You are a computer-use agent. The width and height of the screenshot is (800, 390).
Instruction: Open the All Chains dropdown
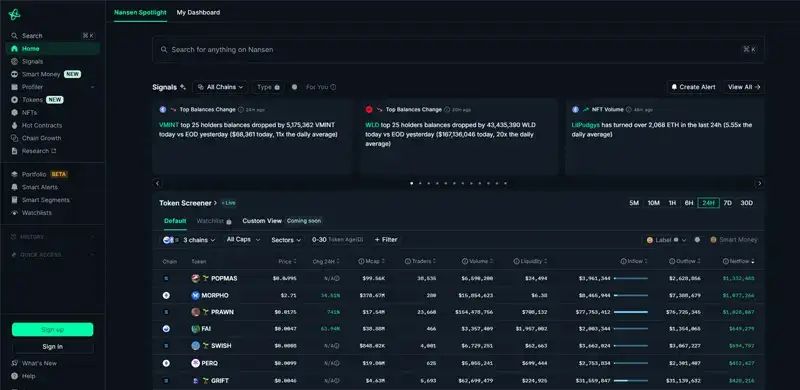220,87
